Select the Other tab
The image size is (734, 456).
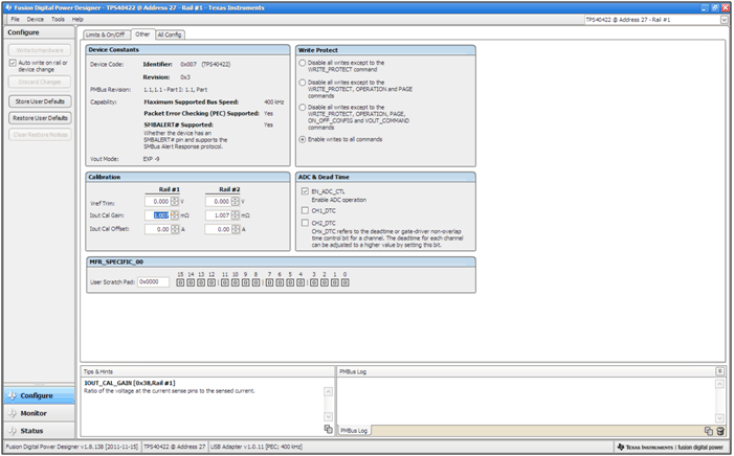click(142, 34)
